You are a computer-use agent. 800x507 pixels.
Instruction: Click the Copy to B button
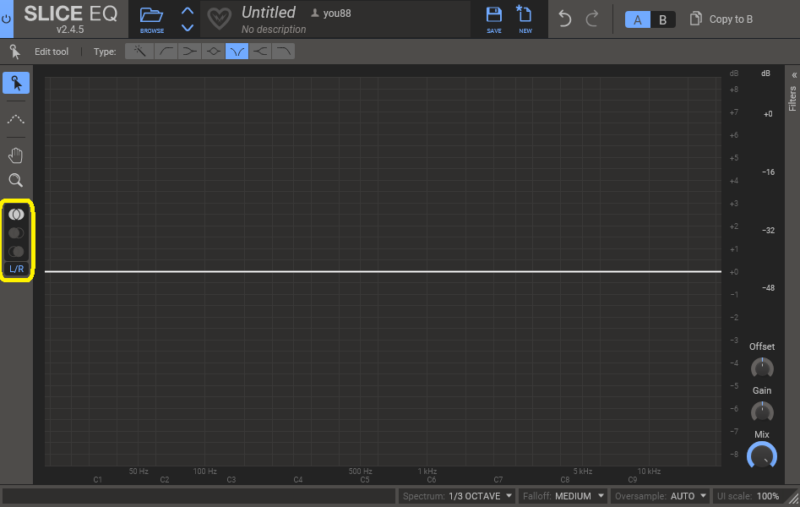pos(722,19)
